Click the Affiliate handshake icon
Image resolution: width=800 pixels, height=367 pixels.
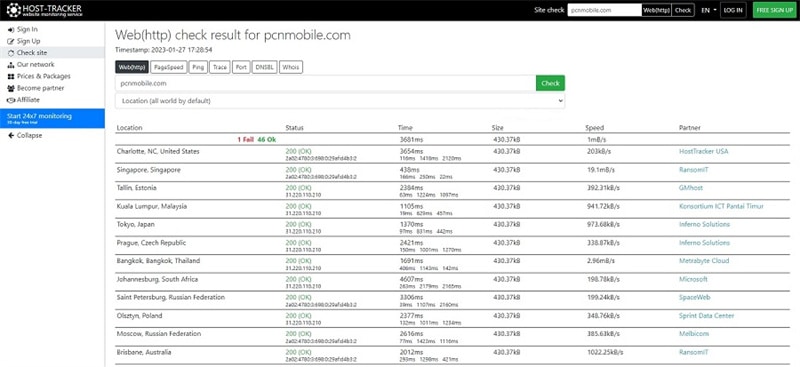(x=11, y=100)
